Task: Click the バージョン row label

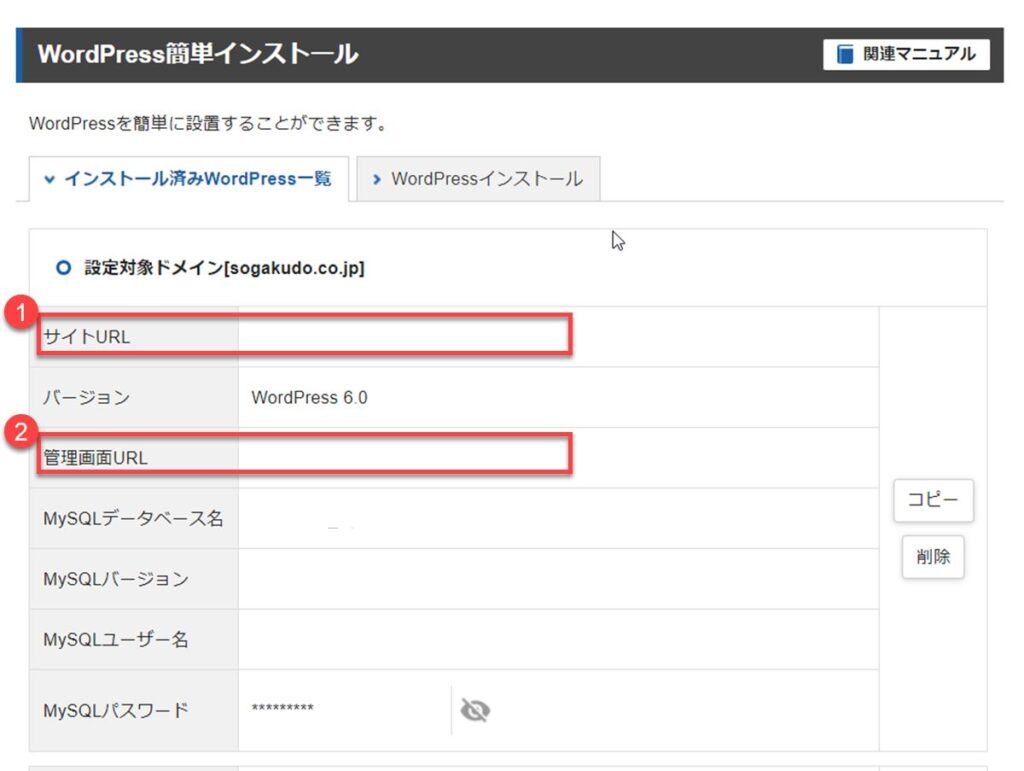Action: (x=86, y=398)
